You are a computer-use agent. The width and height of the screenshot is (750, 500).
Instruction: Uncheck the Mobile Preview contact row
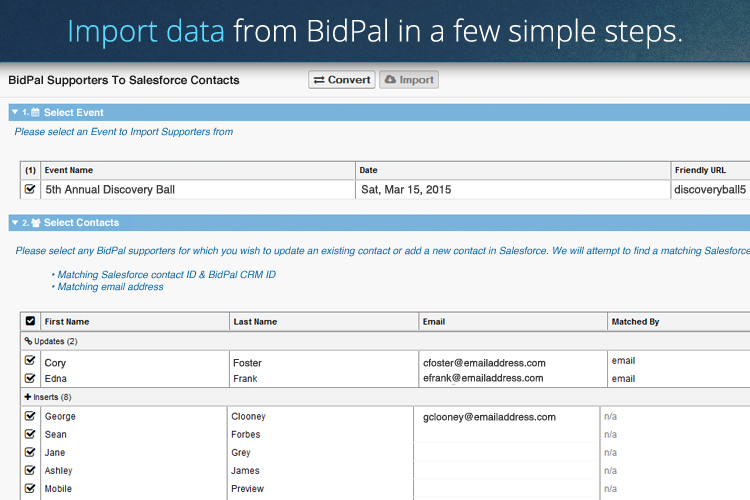coord(30,489)
